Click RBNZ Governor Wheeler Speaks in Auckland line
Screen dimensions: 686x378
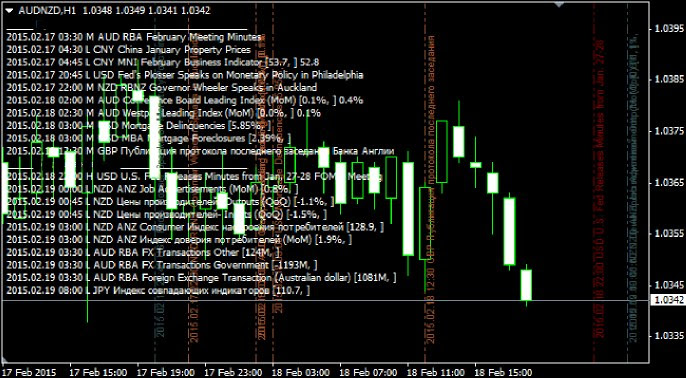(161, 88)
